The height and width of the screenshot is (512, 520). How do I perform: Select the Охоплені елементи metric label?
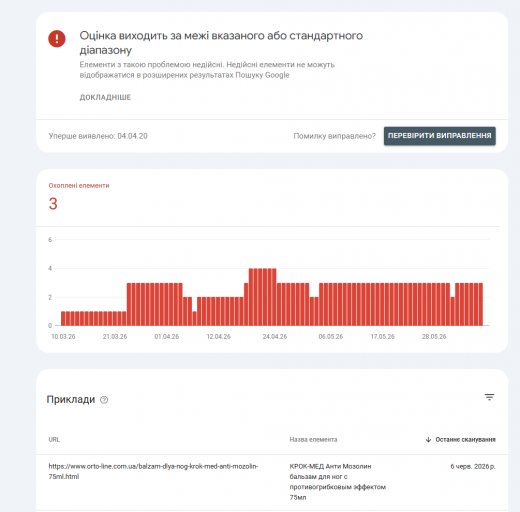click(79, 186)
